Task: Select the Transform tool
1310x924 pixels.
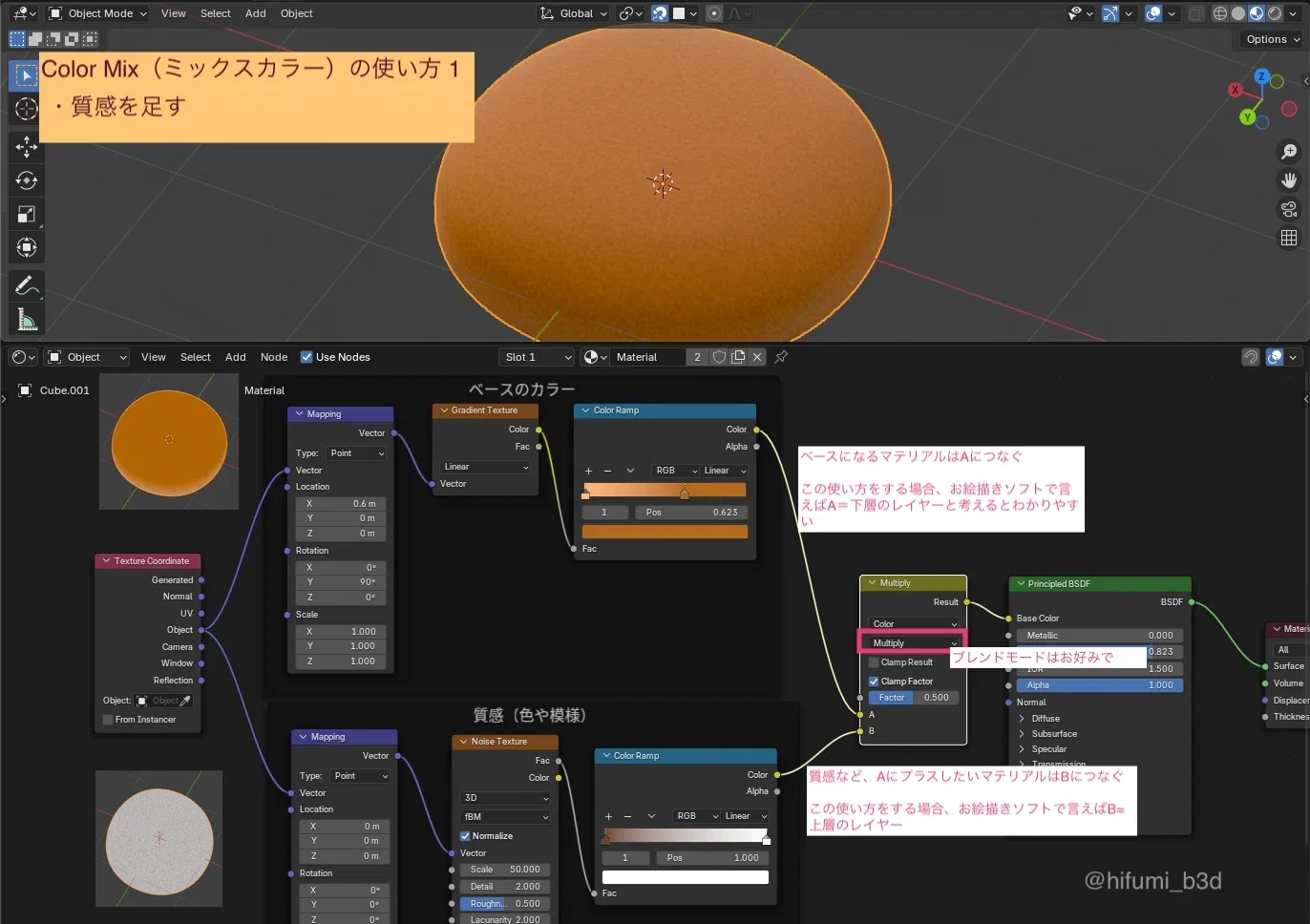Action: click(x=27, y=248)
